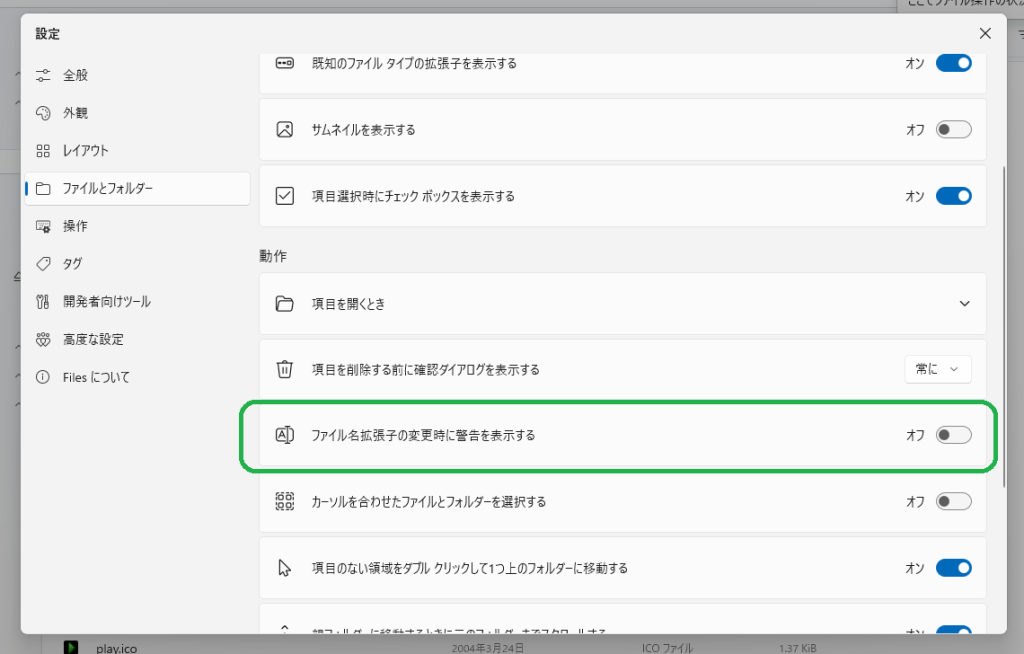Click the 開発者向けツール tools icon

[43, 302]
